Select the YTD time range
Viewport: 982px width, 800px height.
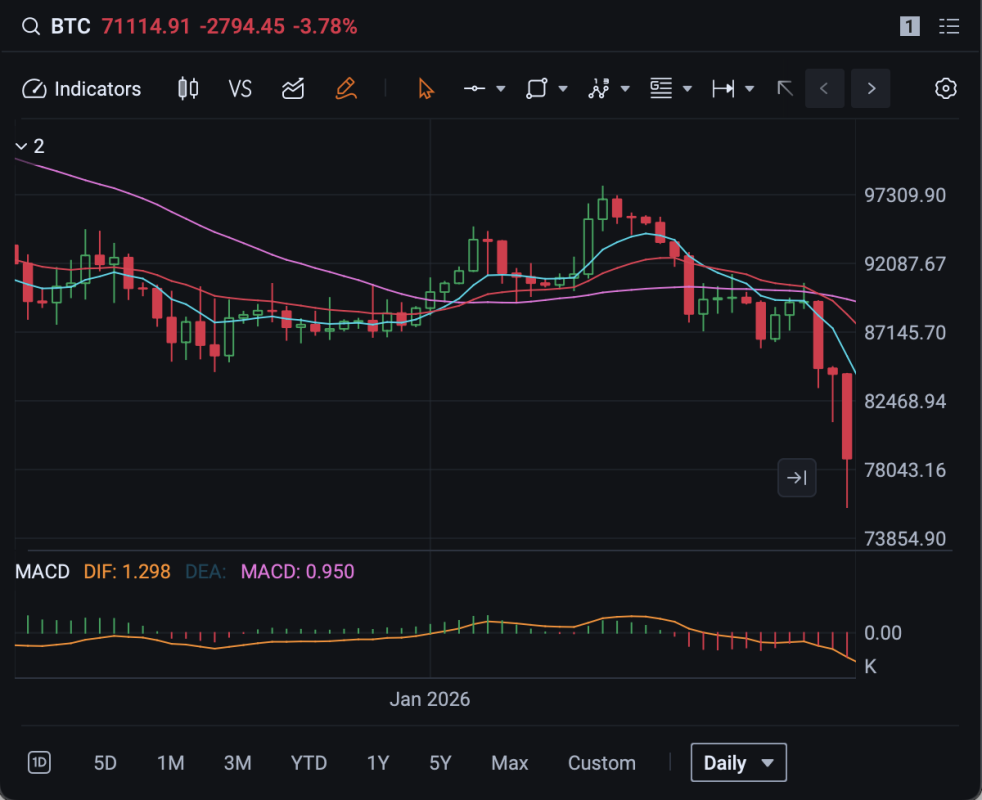tap(308, 763)
